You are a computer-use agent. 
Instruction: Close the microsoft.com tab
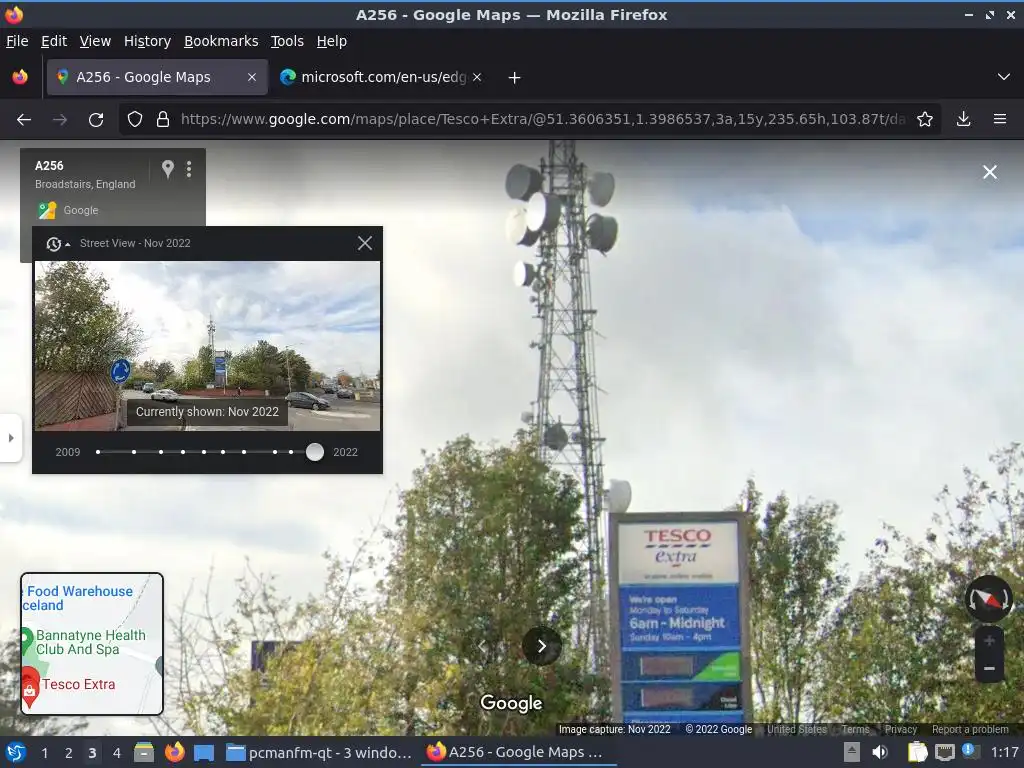pyautogui.click(x=477, y=77)
